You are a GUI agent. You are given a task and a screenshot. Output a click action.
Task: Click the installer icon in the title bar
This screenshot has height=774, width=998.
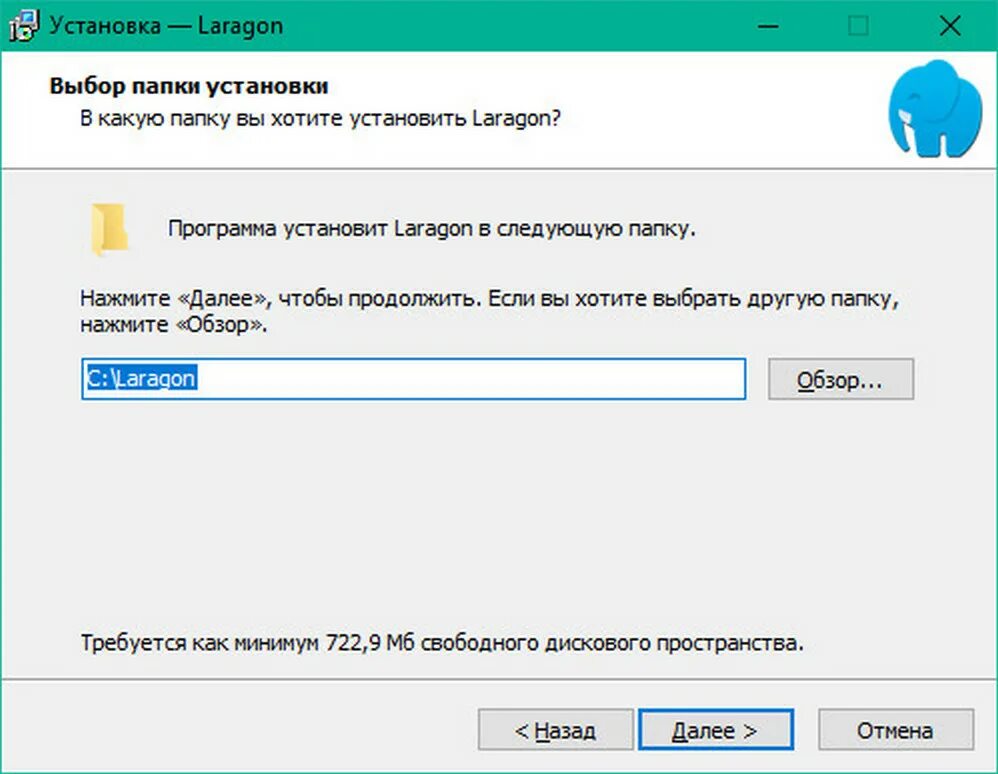pyautogui.click(x=24, y=26)
